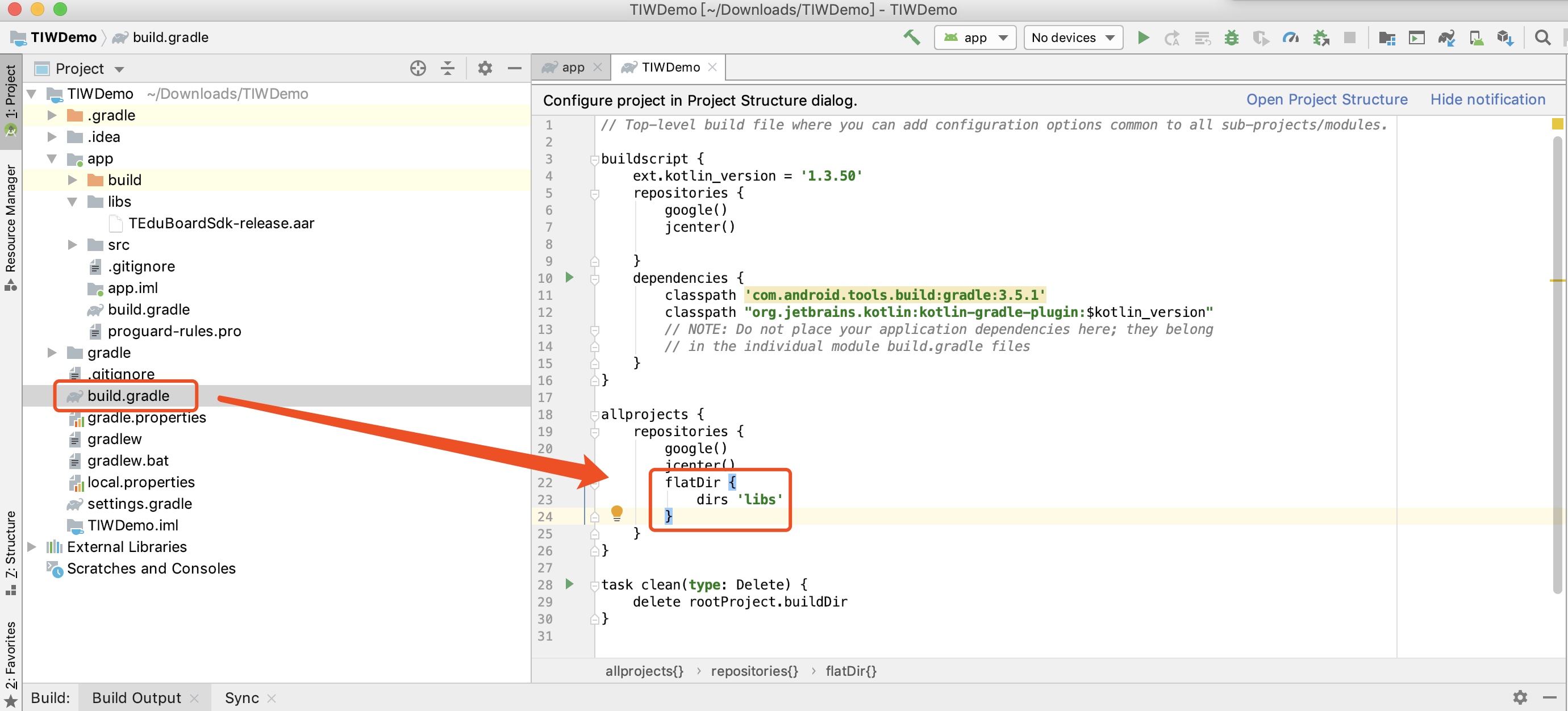Click the run gutter arrow on line 10
This screenshot has width=1568, height=711.
click(x=569, y=277)
